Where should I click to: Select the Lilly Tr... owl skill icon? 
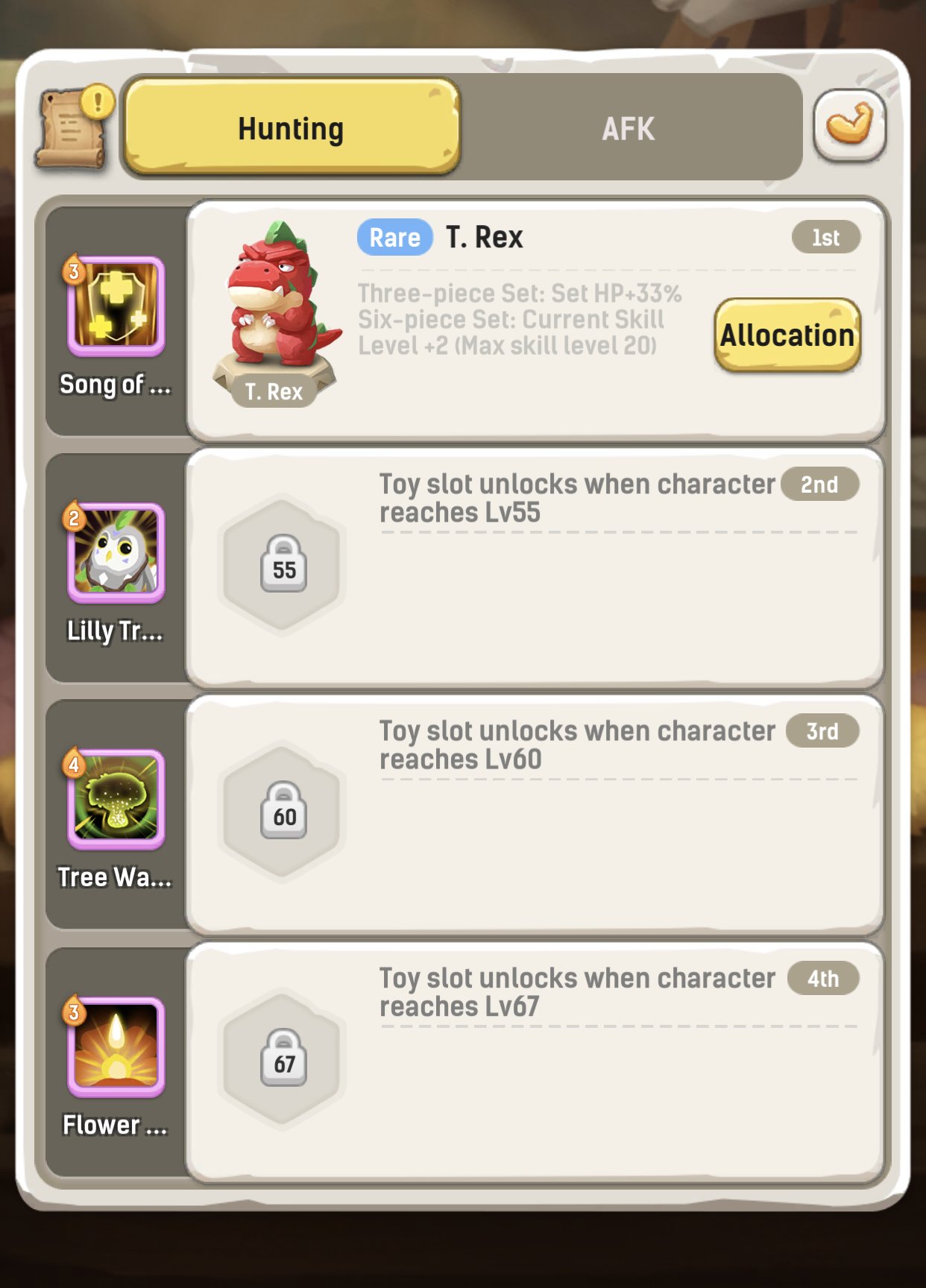(116, 553)
